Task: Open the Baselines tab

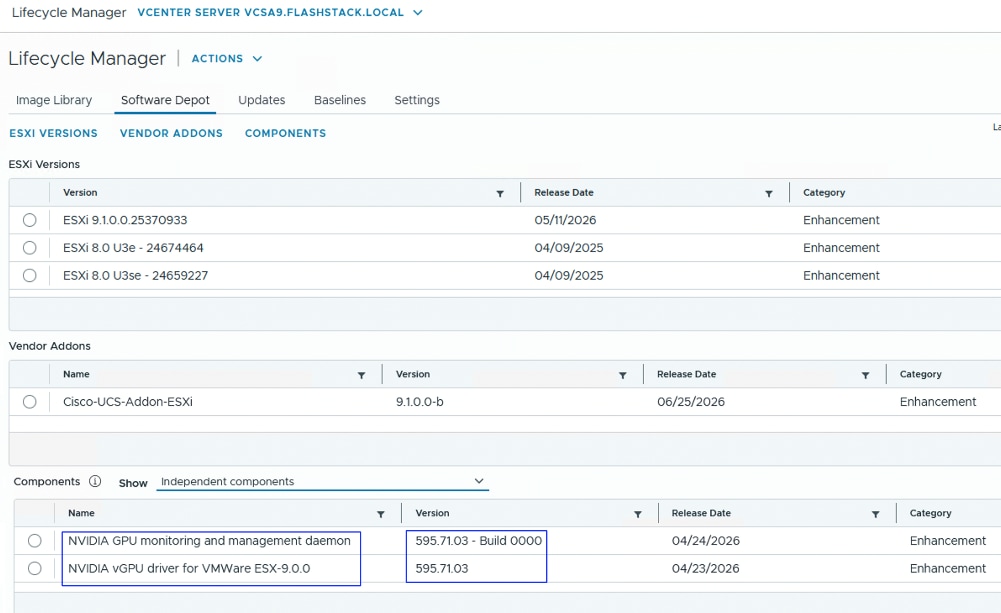Action: click(x=340, y=100)
